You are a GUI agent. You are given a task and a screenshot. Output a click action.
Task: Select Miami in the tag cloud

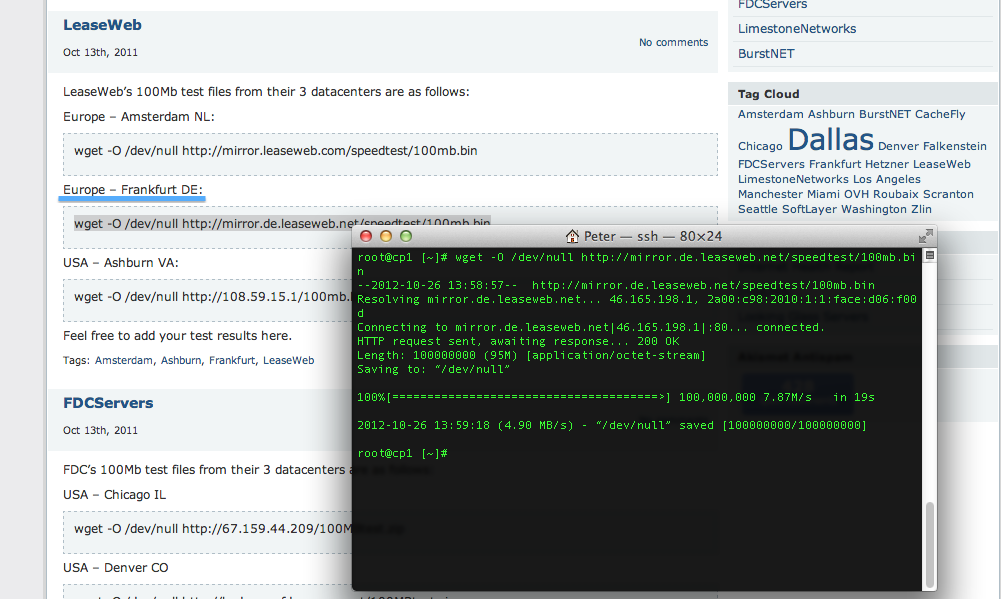click(x=823, y=194)
